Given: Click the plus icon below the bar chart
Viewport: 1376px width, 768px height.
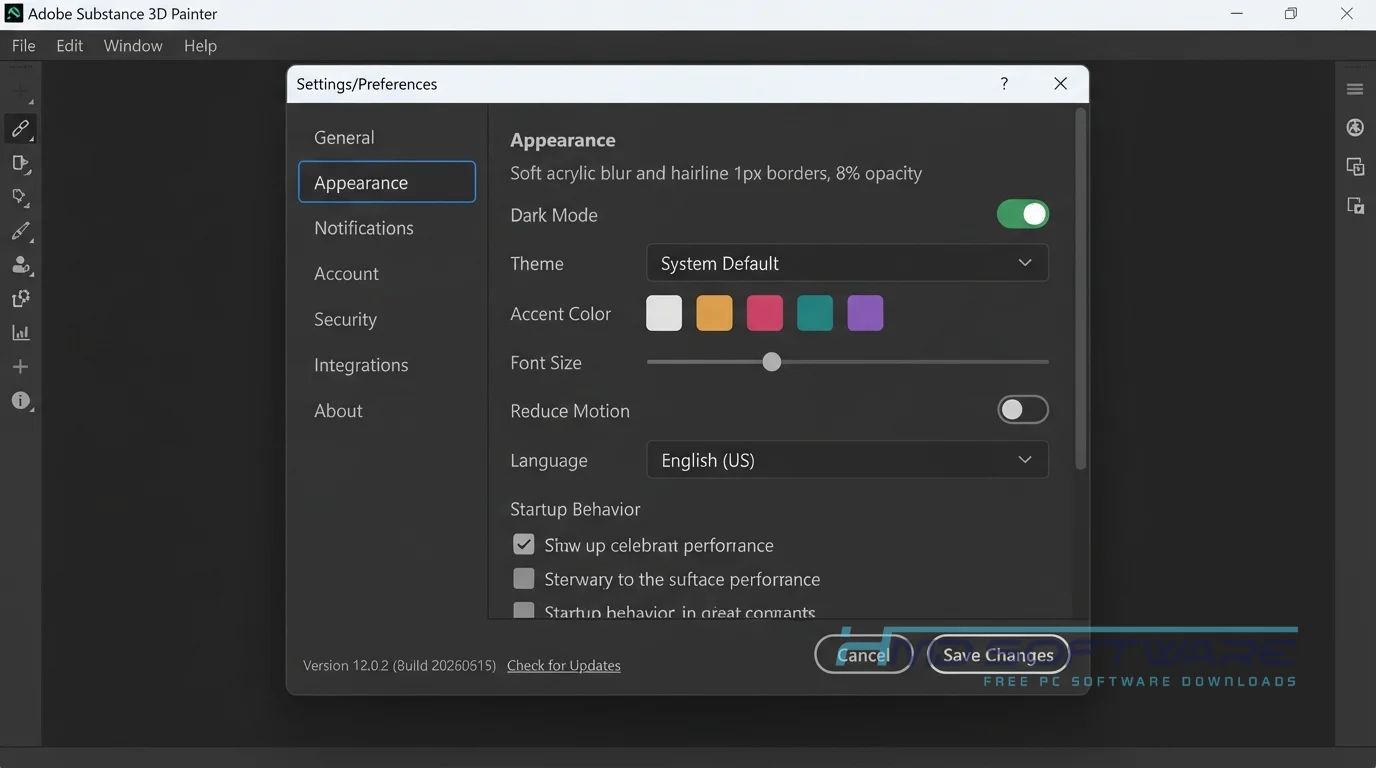Looking at the screenshot, I should tap(20, 367).
